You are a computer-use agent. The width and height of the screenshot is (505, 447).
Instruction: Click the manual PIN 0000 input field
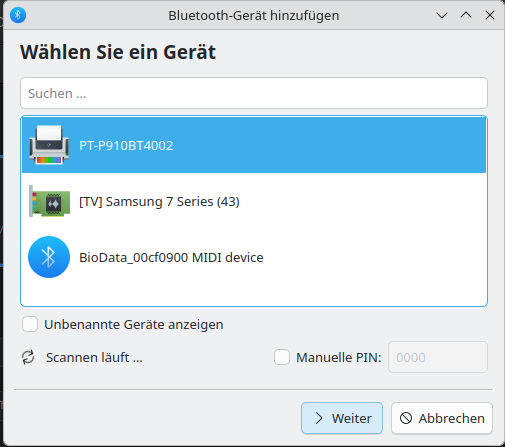click(x=438, y=357)
